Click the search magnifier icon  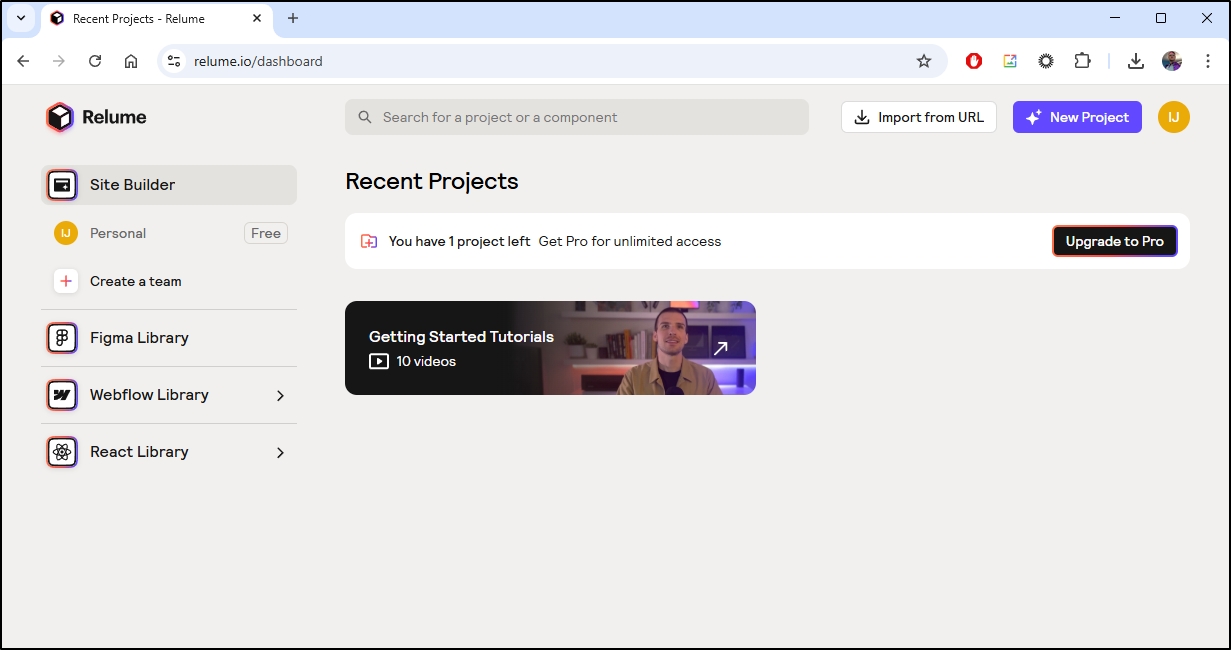[365, 117]
